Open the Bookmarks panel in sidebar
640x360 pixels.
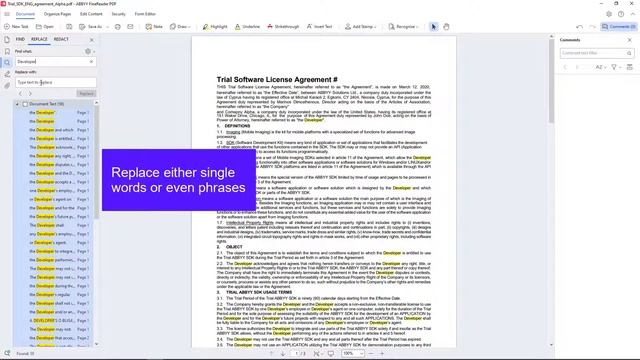click(x=7, y=51)
